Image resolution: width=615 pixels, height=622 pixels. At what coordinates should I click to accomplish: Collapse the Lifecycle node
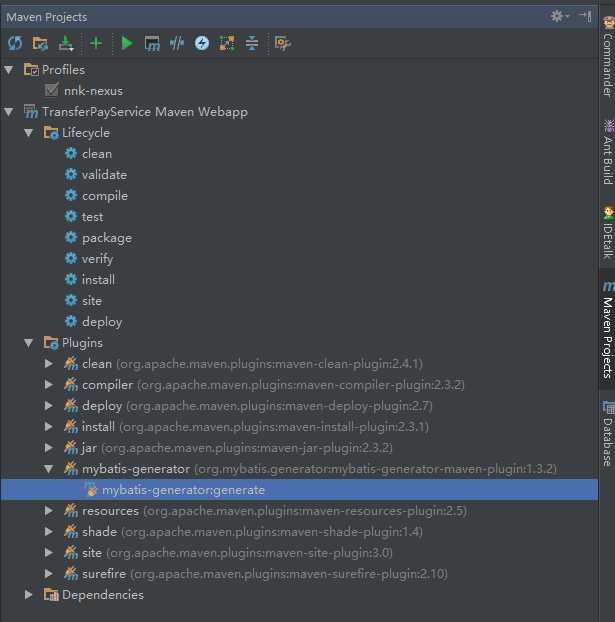29,133
